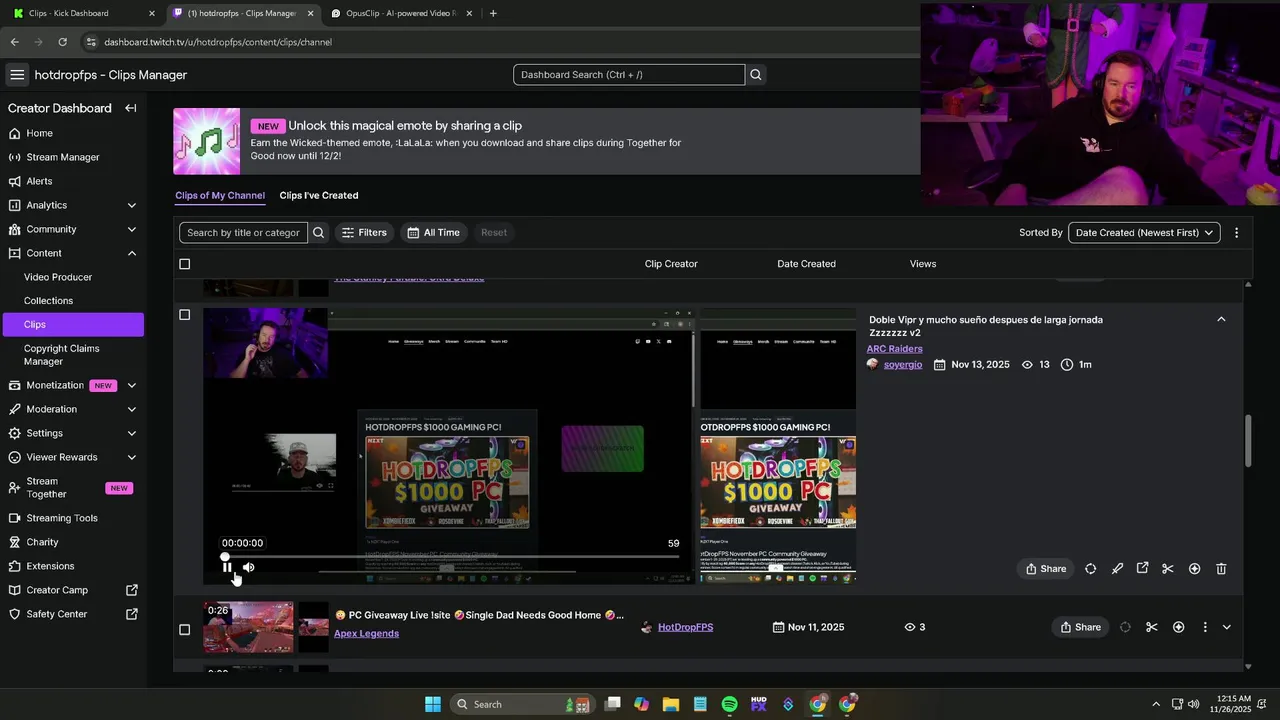Focus the Dashboard Search input
The image size is (1280, 720).
coord(629,75)
